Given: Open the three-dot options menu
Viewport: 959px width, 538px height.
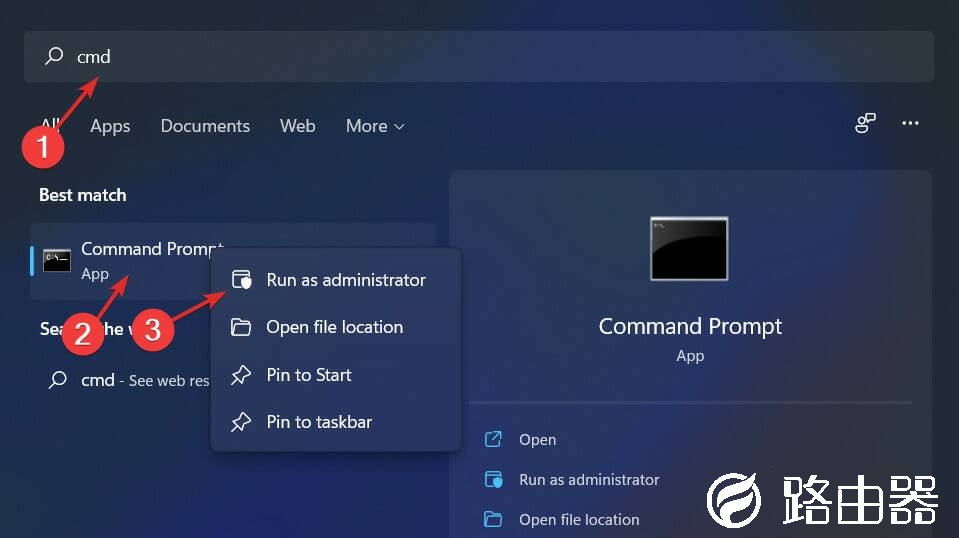Looking at the screenshot, I should (x=910, y=123).
